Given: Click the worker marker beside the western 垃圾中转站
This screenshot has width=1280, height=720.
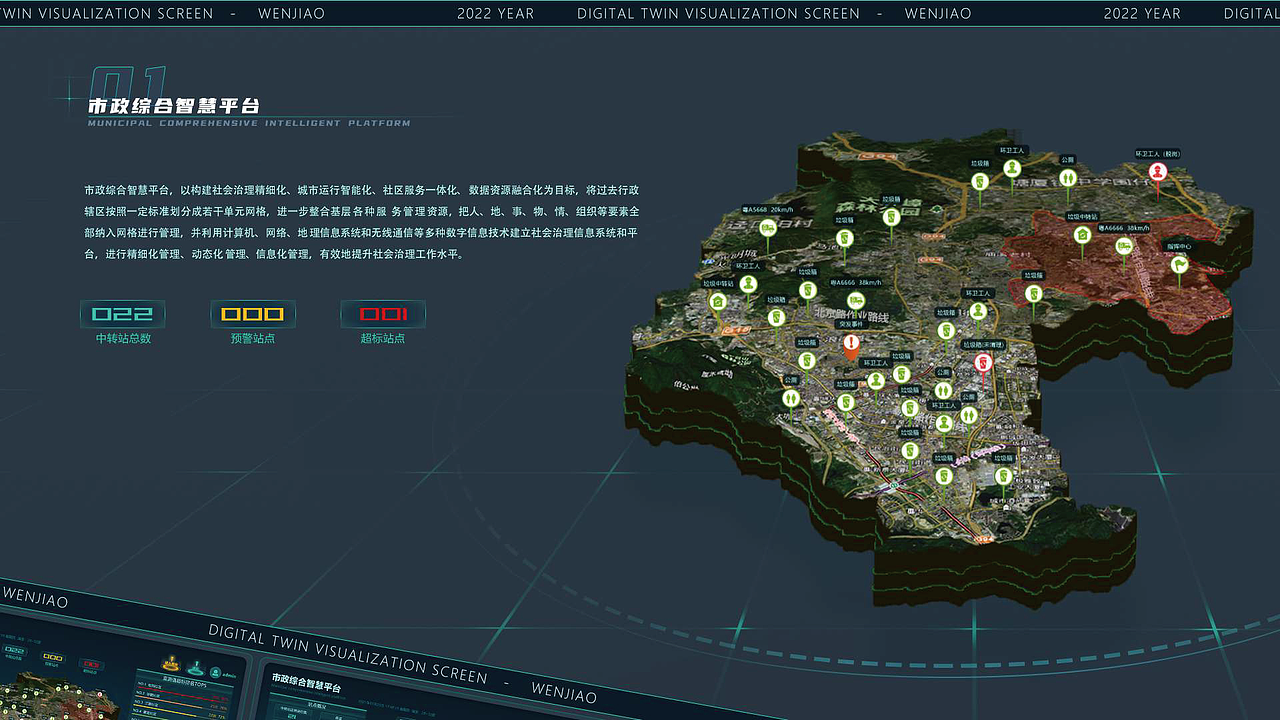Looking at the screenshot, I should [x=748, y=285].
